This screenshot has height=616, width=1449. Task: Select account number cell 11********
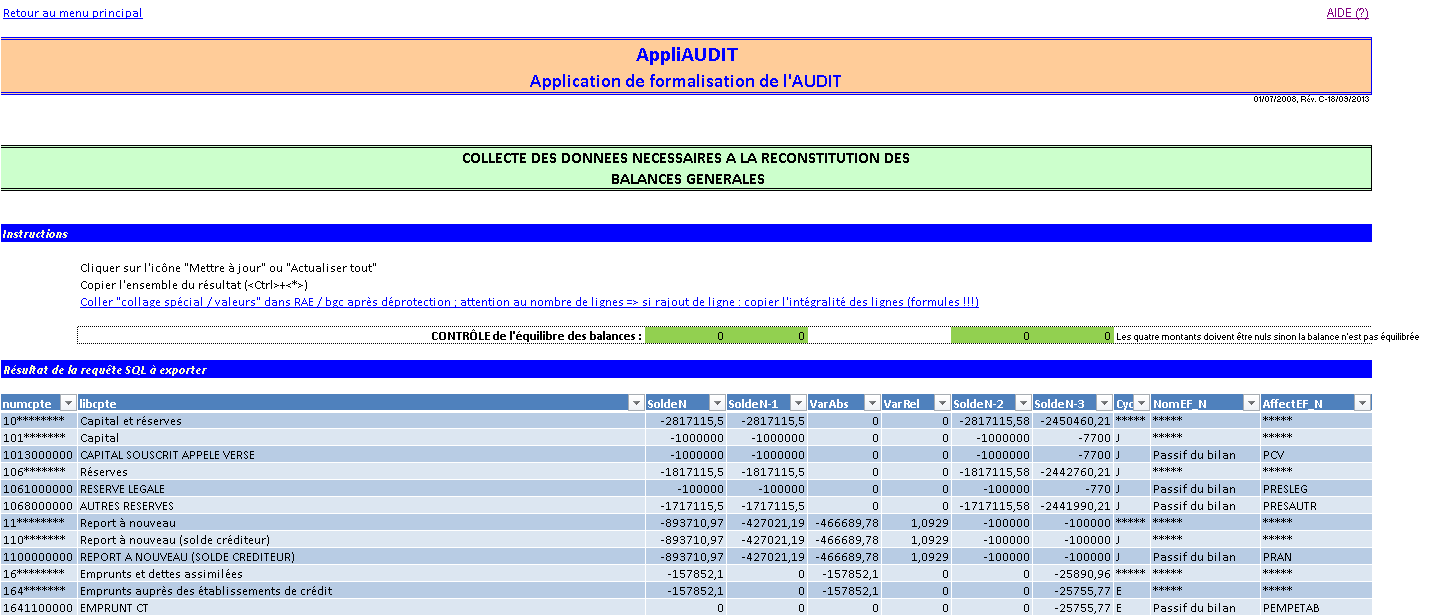pos(39,523)
